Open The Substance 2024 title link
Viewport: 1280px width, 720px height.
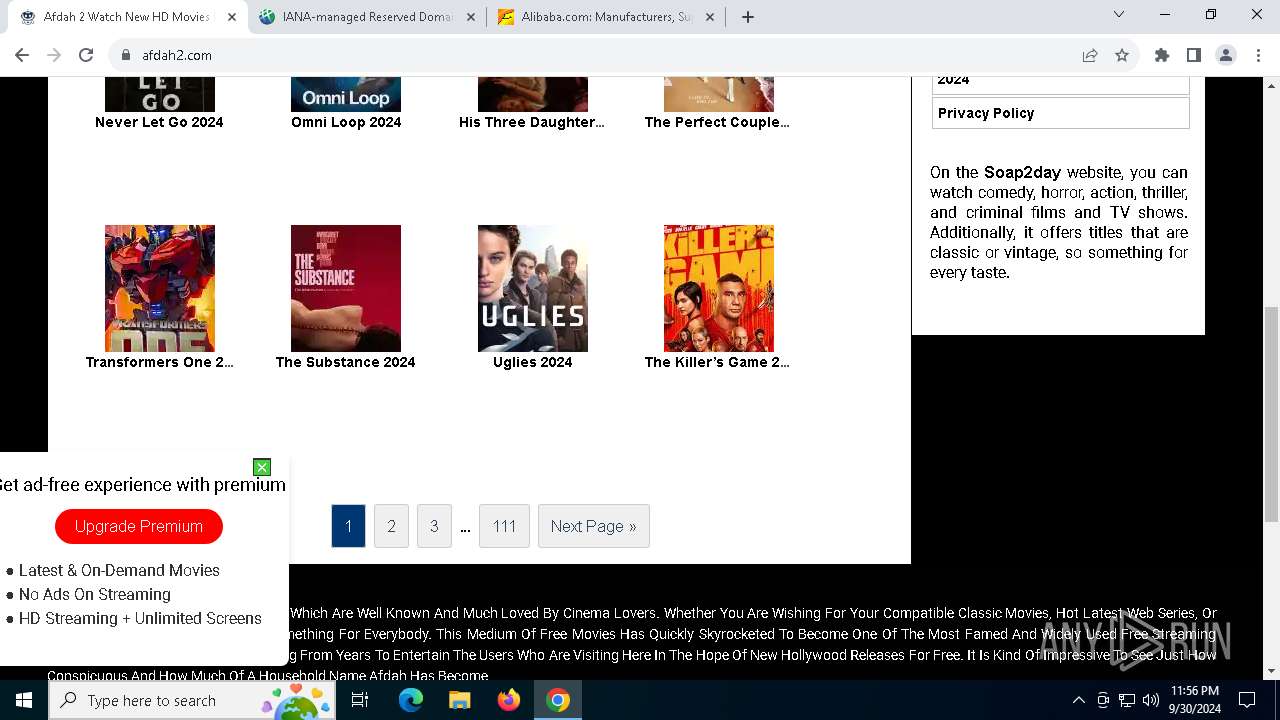(346, 362)
